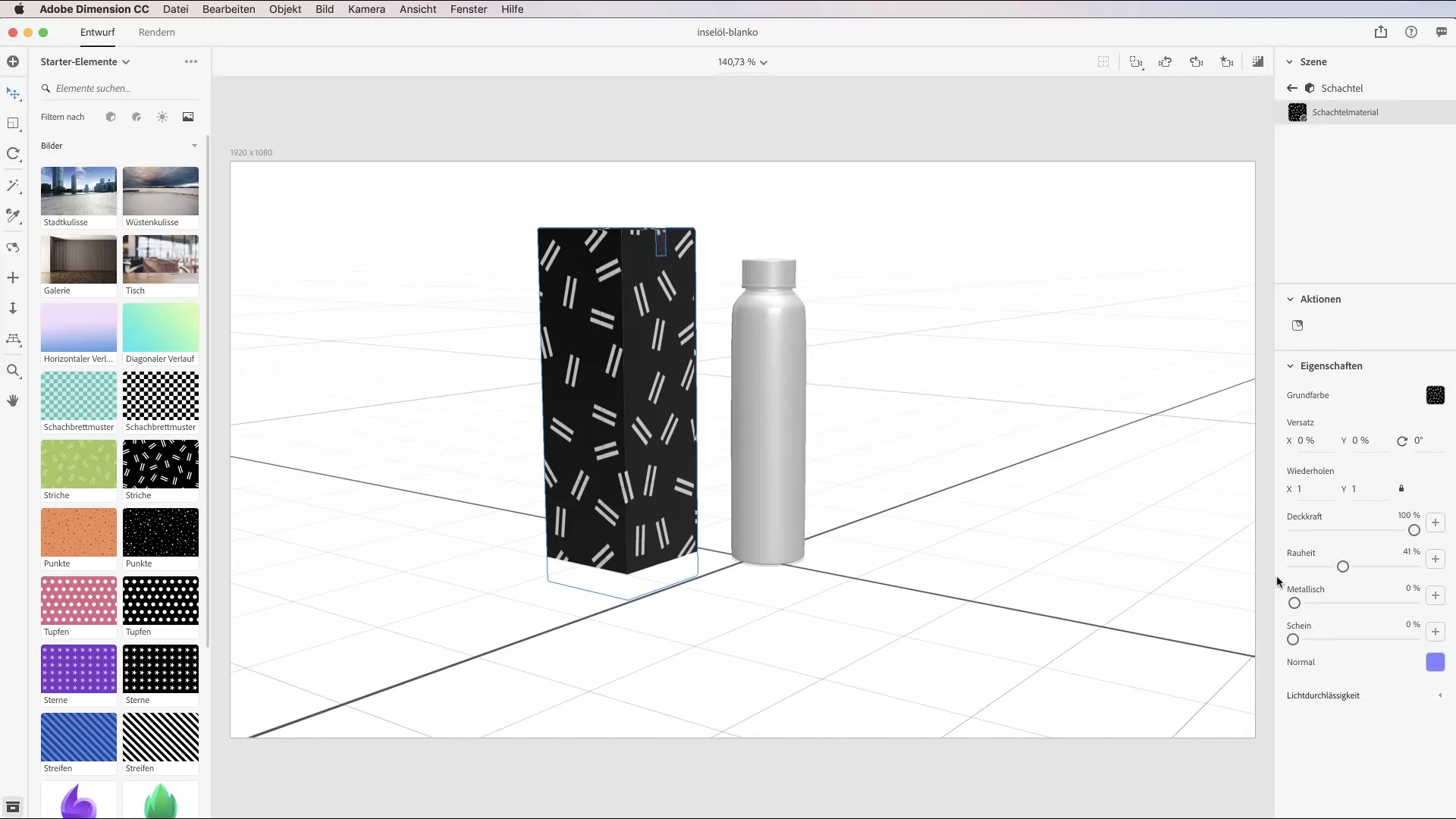Viewport: 1456px width, 819px height.
Task: Switch to the Entwurf tab
Action: click(x=98, y=32)
